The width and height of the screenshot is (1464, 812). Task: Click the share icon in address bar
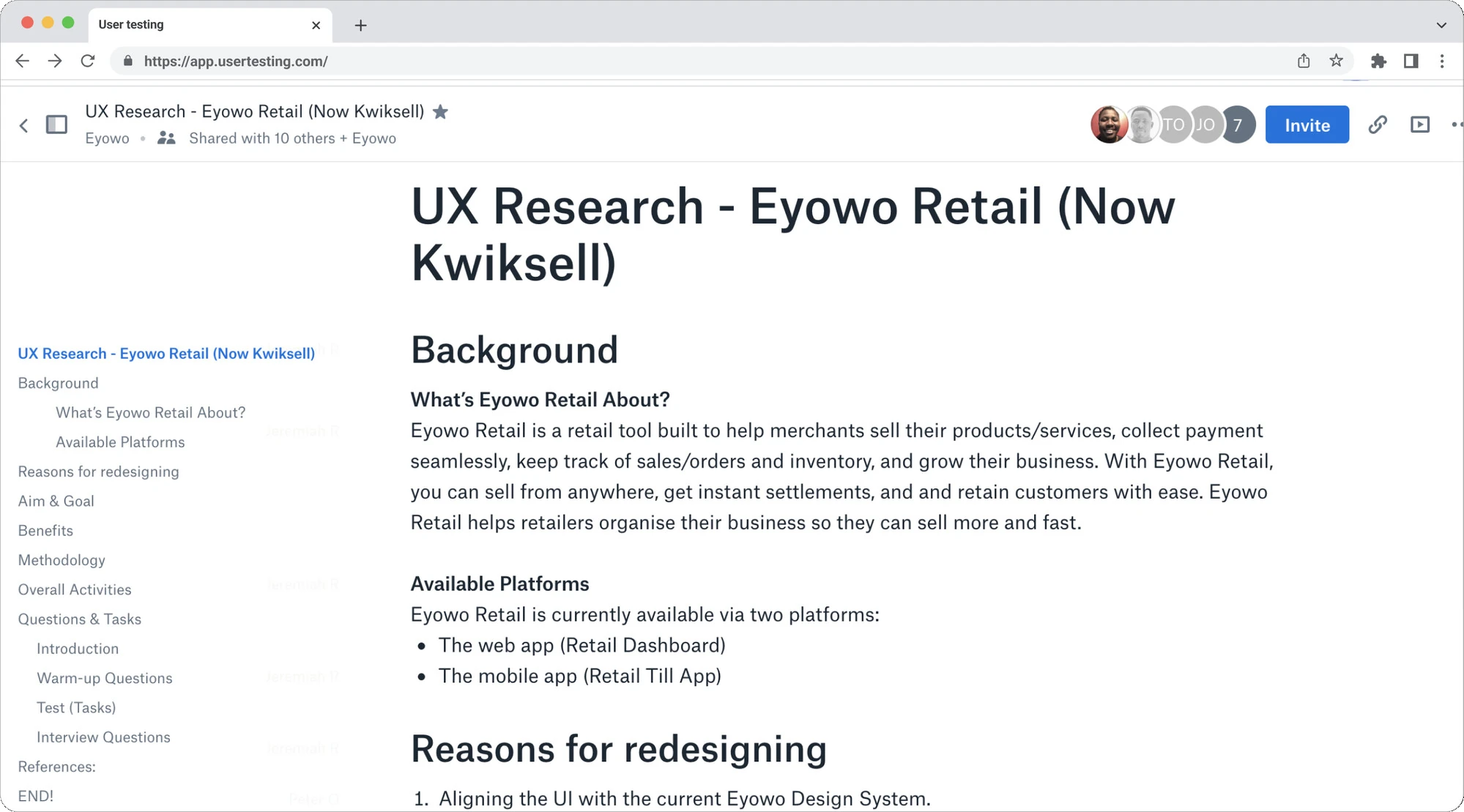click(x=1304, y=61)
